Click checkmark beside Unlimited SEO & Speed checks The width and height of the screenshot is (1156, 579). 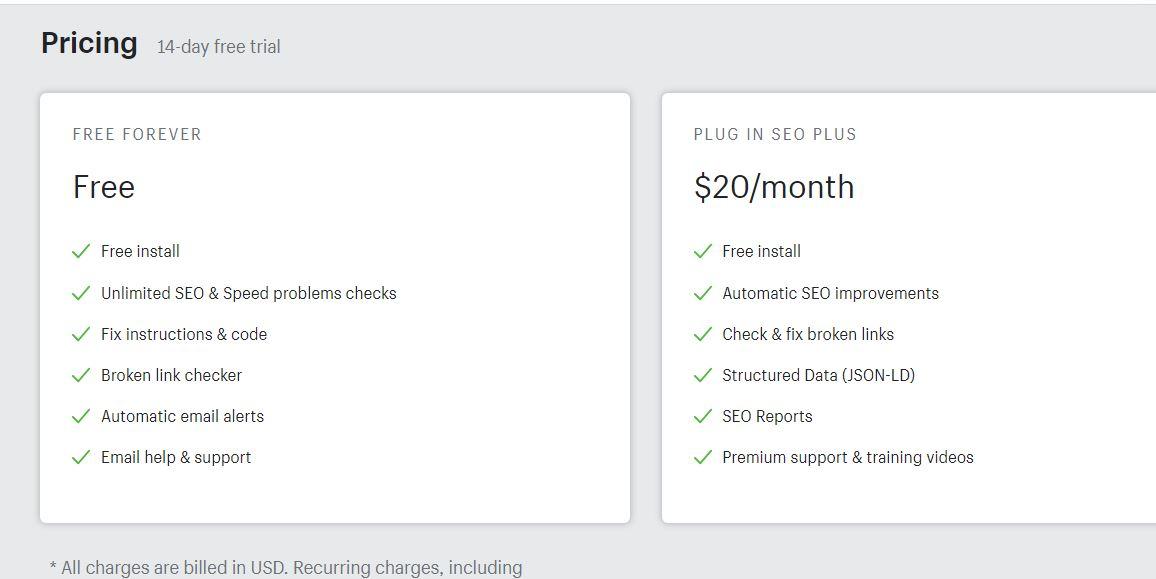point(81,293)
